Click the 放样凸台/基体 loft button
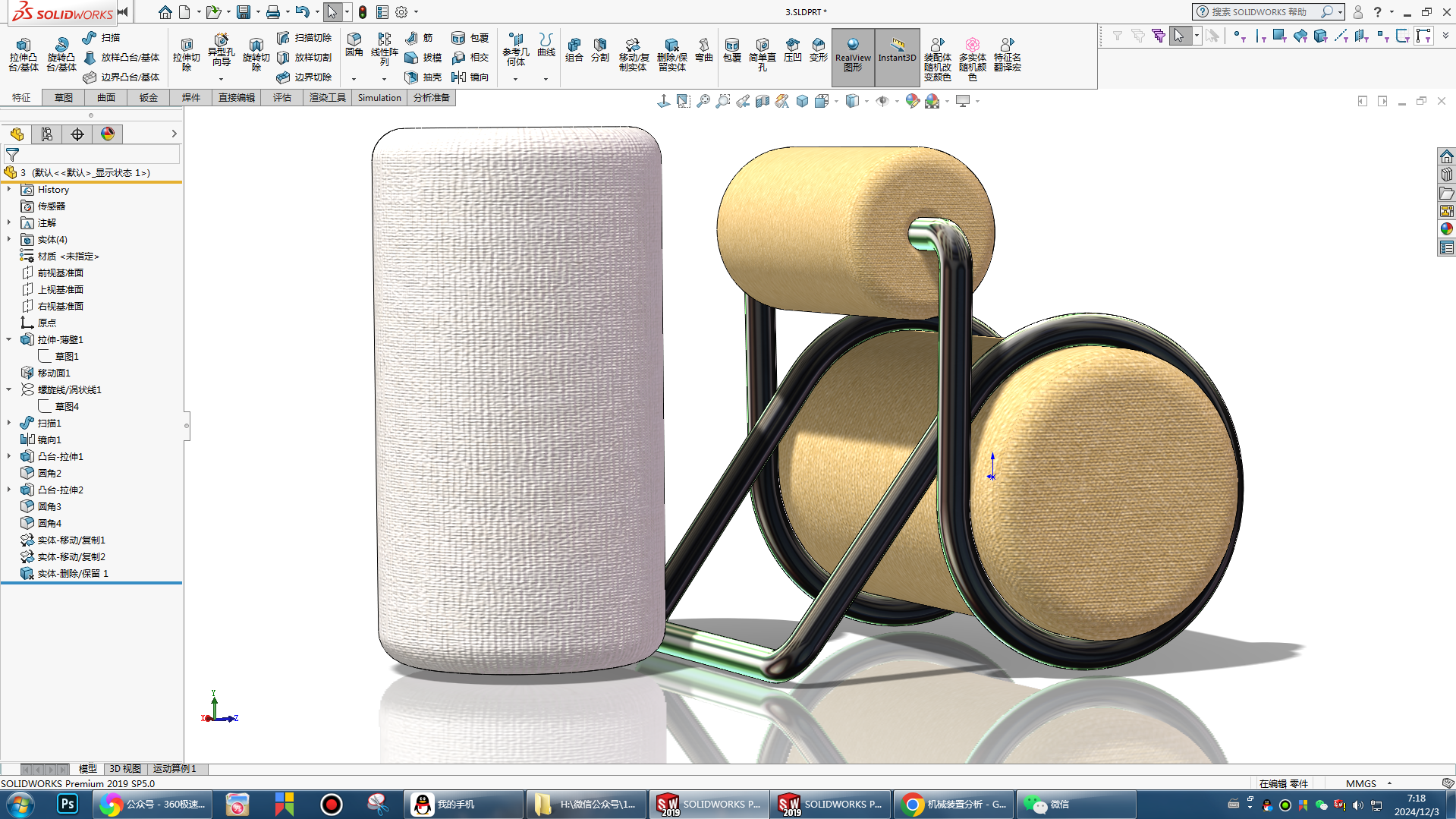 [121, 57]
